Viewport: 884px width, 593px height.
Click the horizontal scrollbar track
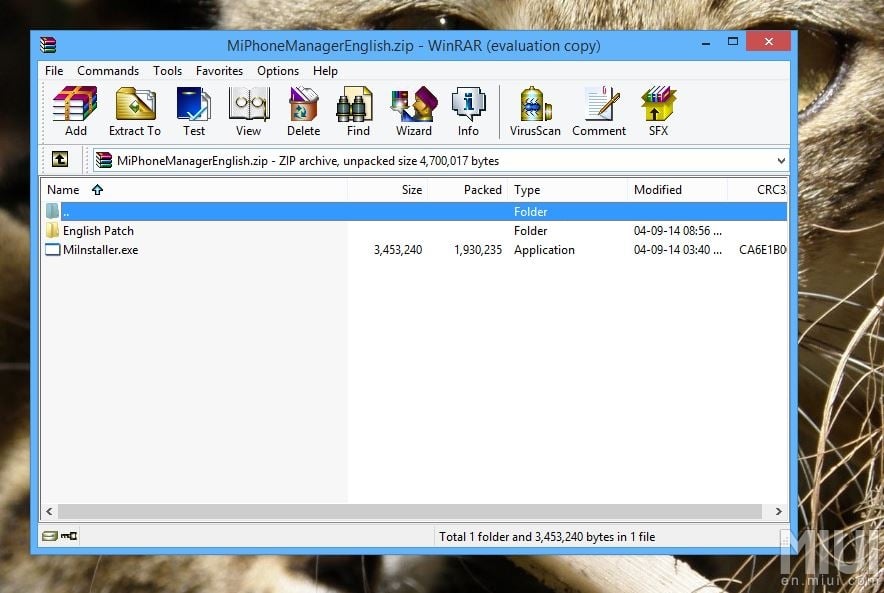click(x=410, y=511)
